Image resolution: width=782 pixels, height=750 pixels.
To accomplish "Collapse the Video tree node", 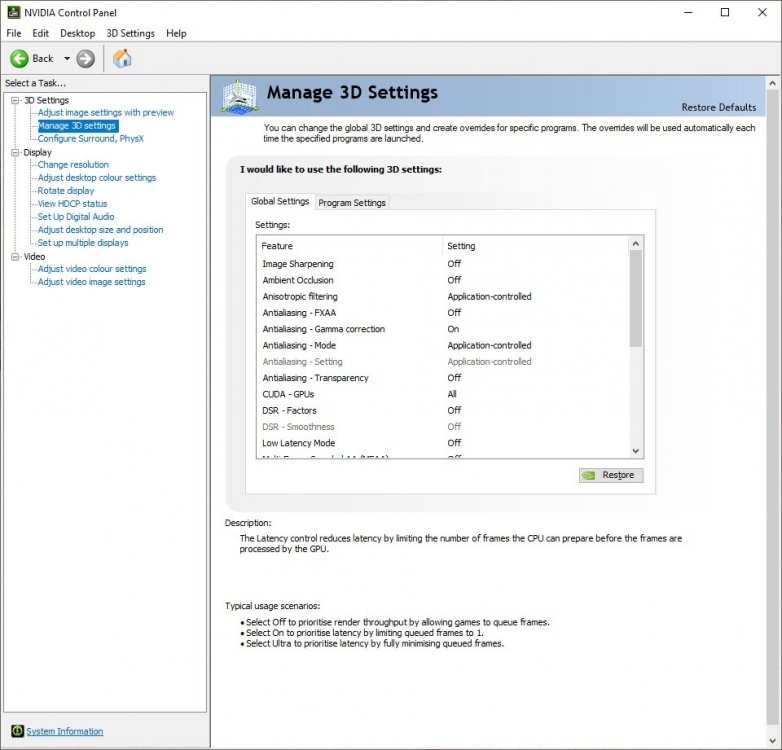I will point(15,256).
